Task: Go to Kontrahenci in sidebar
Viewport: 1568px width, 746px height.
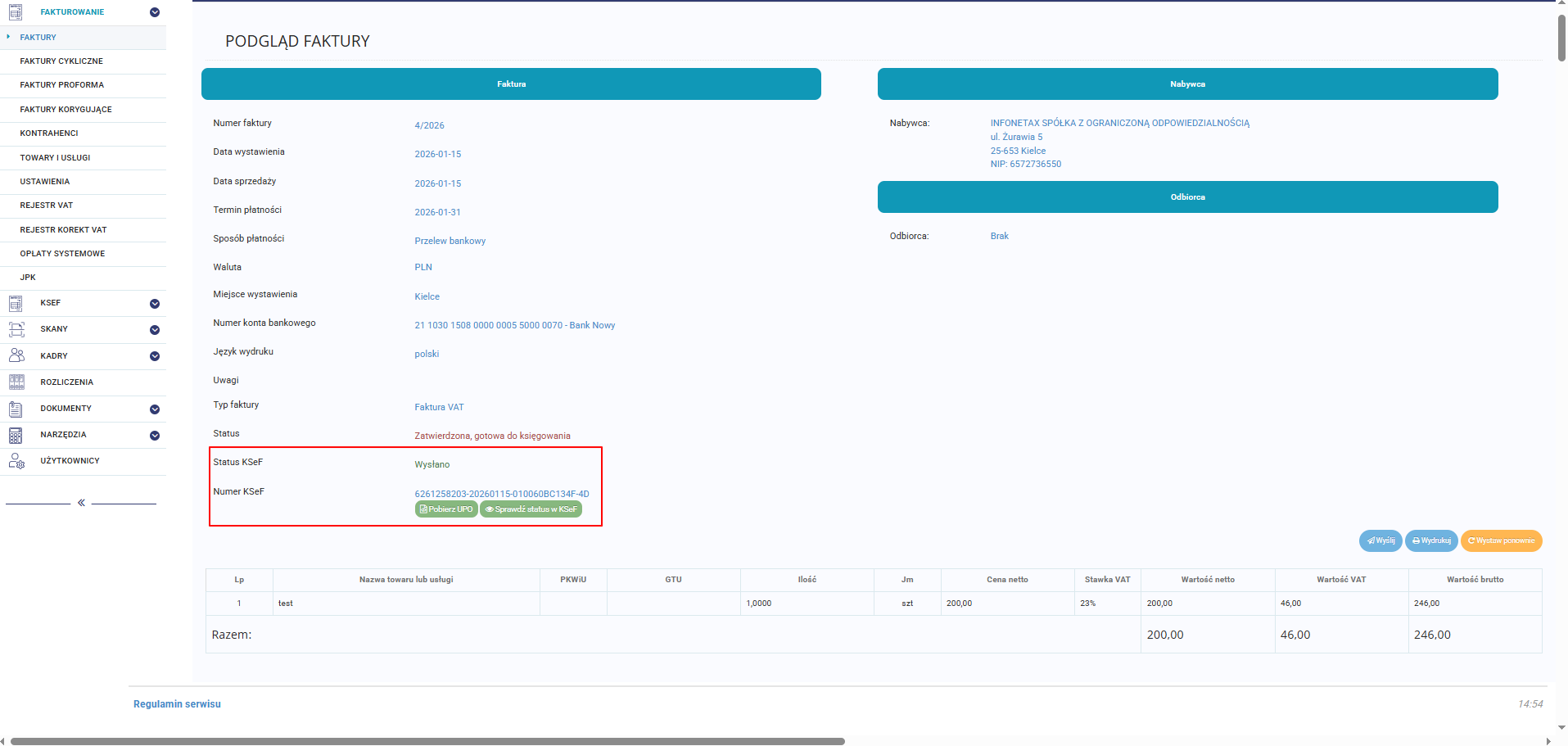Action: point(49,133)
